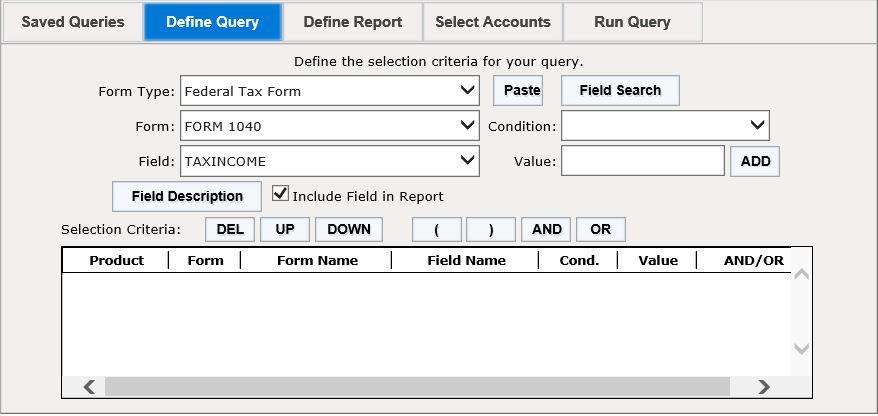Expand the Condition dropdown
The image size is (878, 416).
click(665, 126)
